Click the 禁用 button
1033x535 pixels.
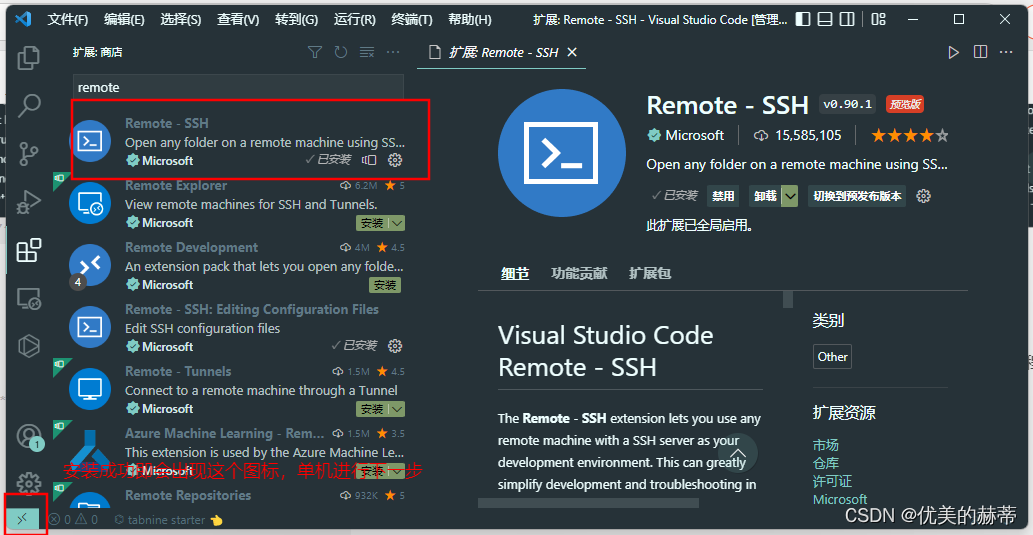tap(723, 196)
